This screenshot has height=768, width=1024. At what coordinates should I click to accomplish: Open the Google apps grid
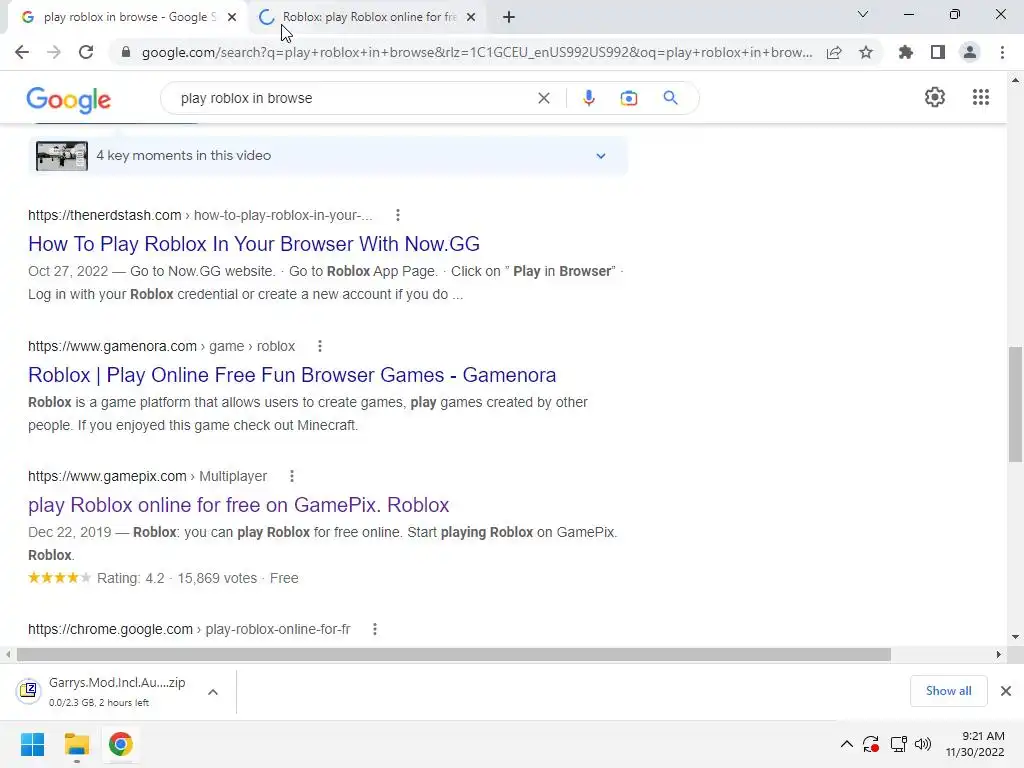[981, 97]
